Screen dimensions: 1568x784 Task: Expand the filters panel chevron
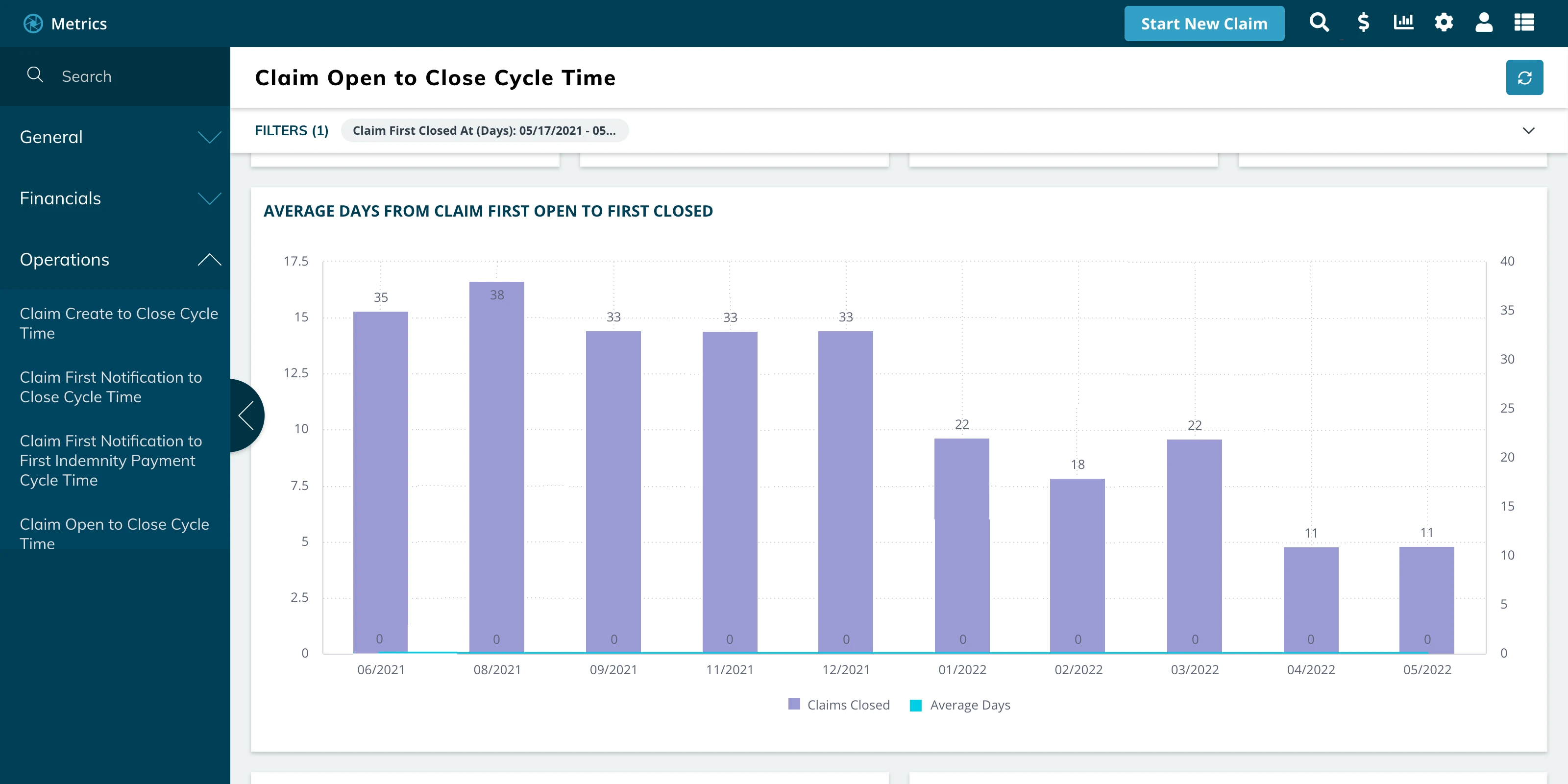(1528, 130)
